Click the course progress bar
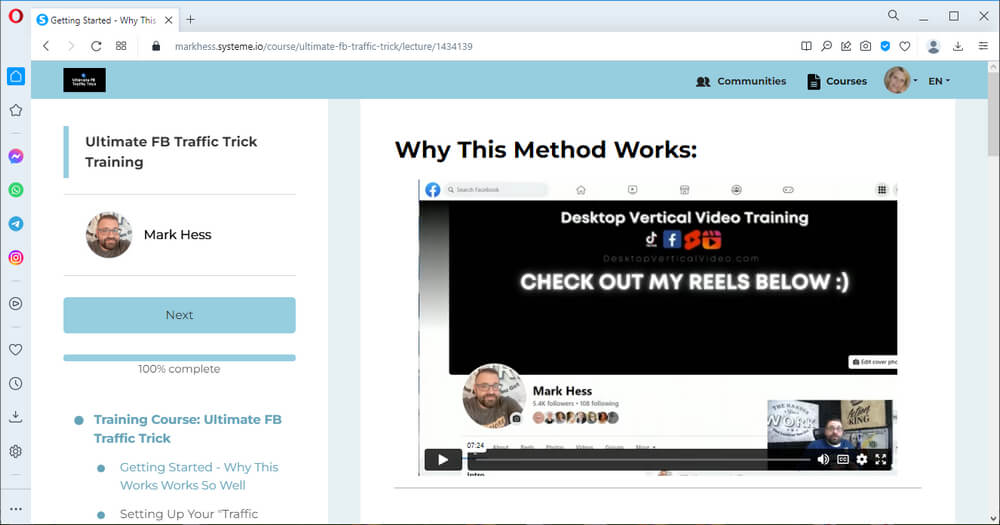1000x525 pixels. click(179, 358)
